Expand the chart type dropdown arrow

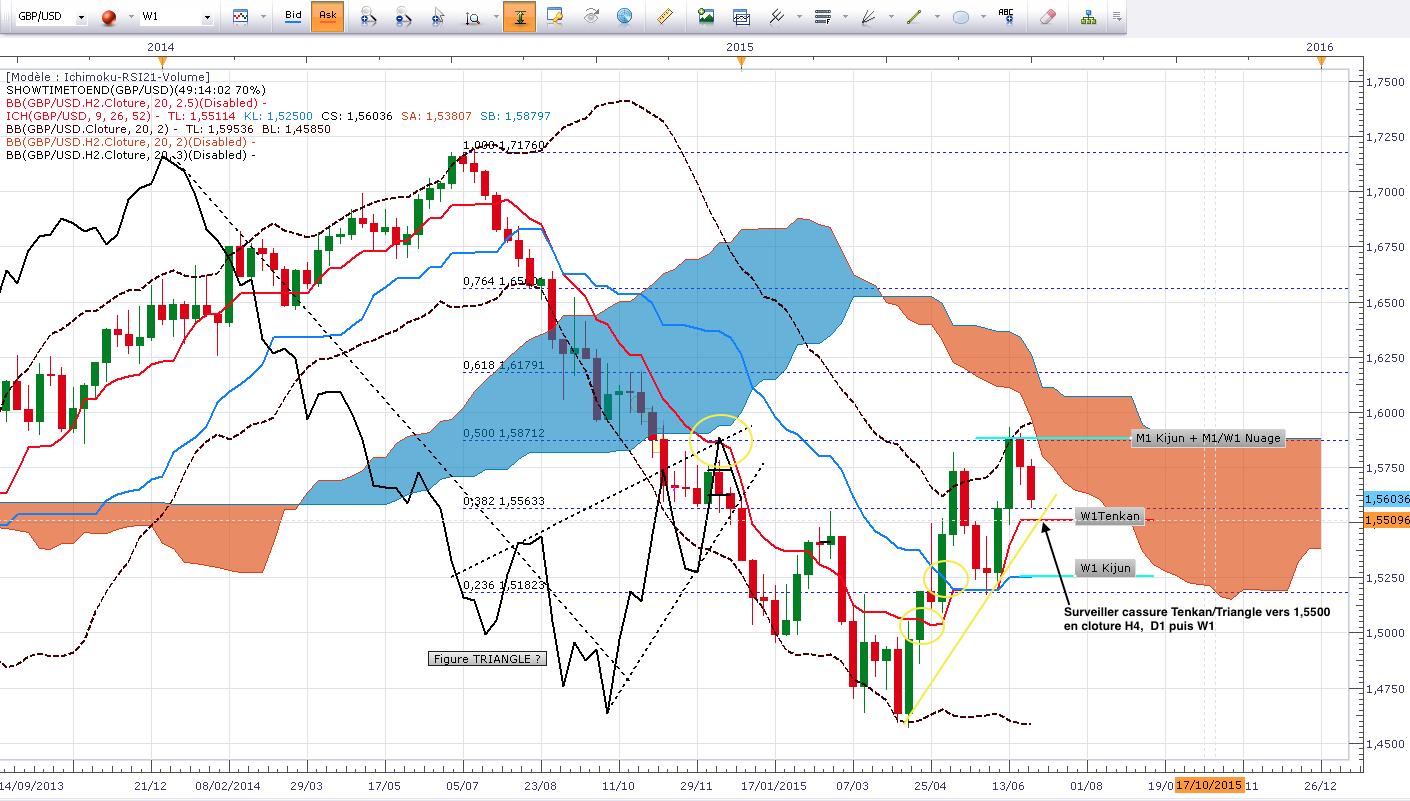[x=262, y=17]
